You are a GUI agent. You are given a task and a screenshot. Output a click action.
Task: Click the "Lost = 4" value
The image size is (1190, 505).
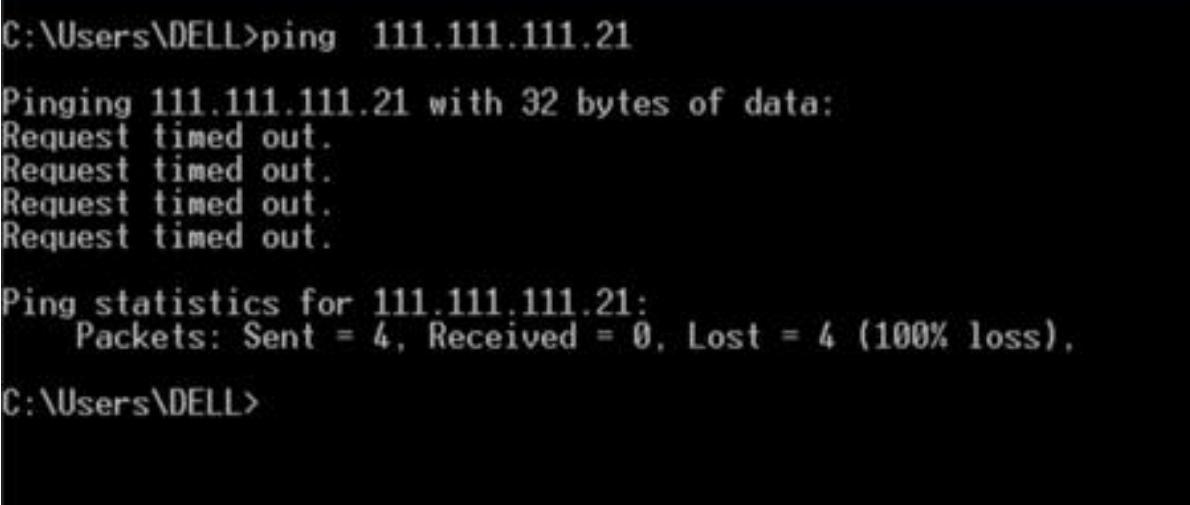click(x=761, y=337)
